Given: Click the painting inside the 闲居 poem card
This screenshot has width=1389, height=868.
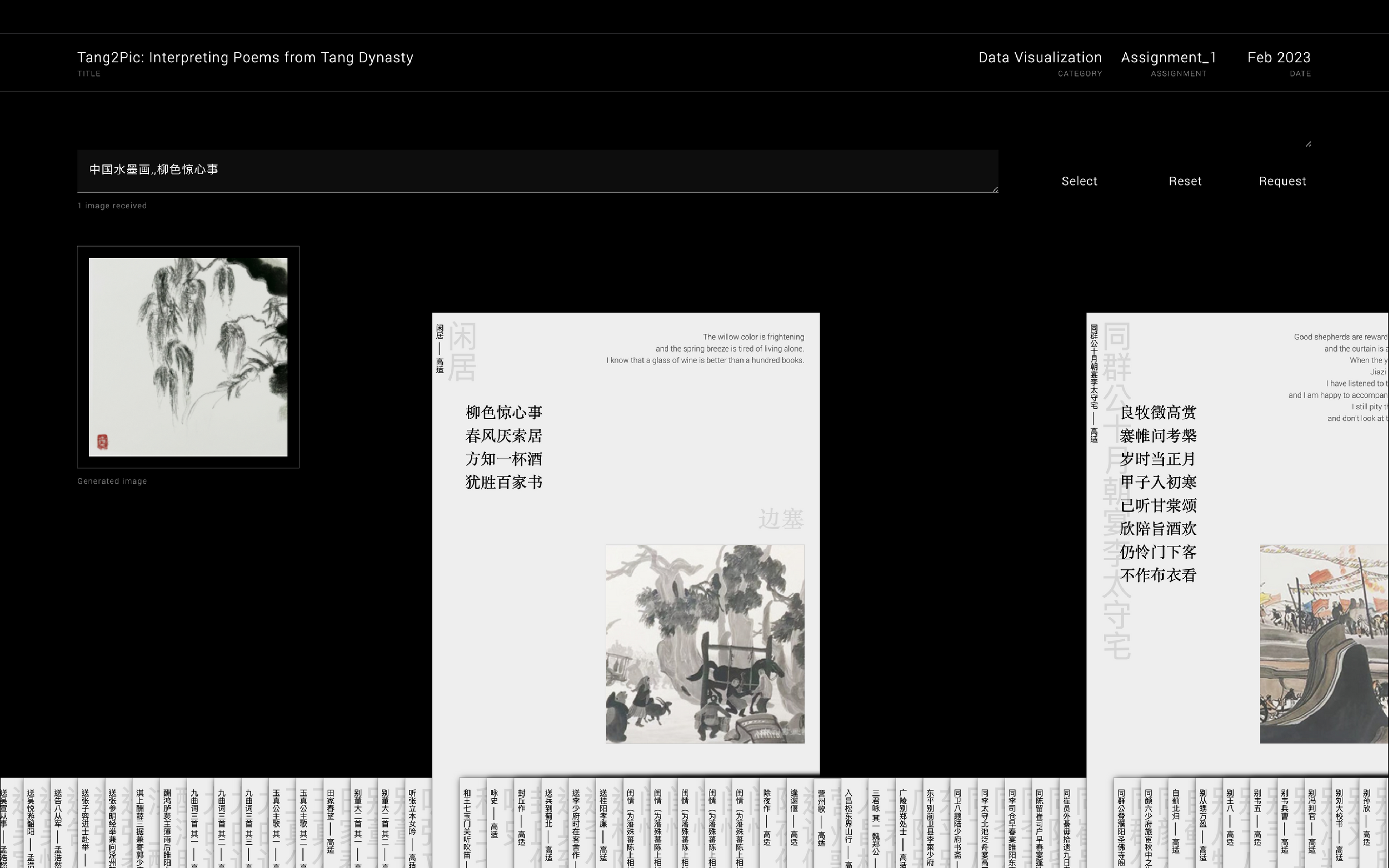Looking at the screenshot, I should pyautogui.click(x=705, y=644).
